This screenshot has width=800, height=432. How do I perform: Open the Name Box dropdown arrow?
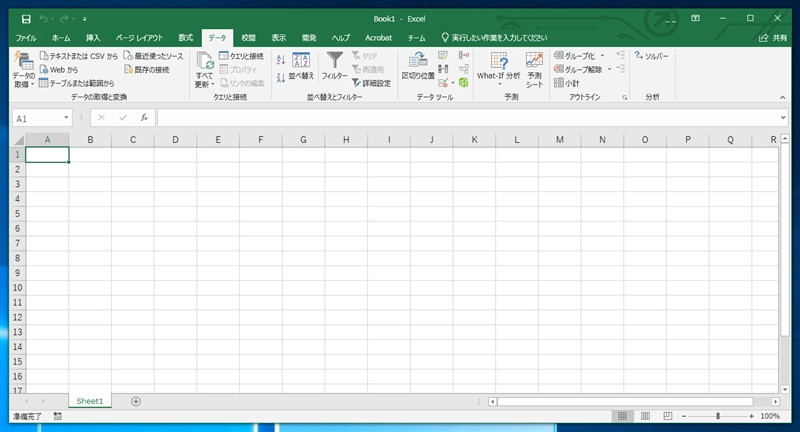point(66,118)
